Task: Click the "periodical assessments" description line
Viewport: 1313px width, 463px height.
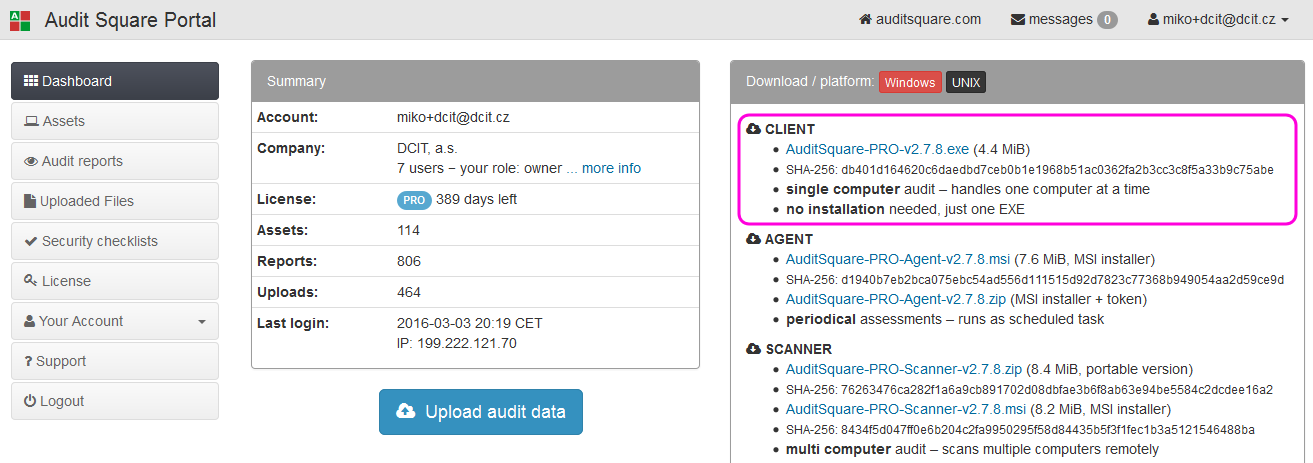Action: 945,319
